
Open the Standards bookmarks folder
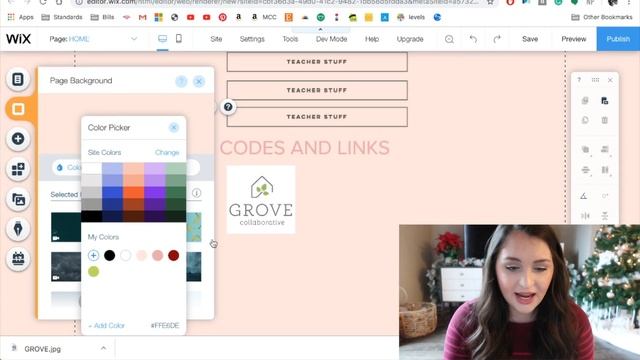[x=62, y=17]
